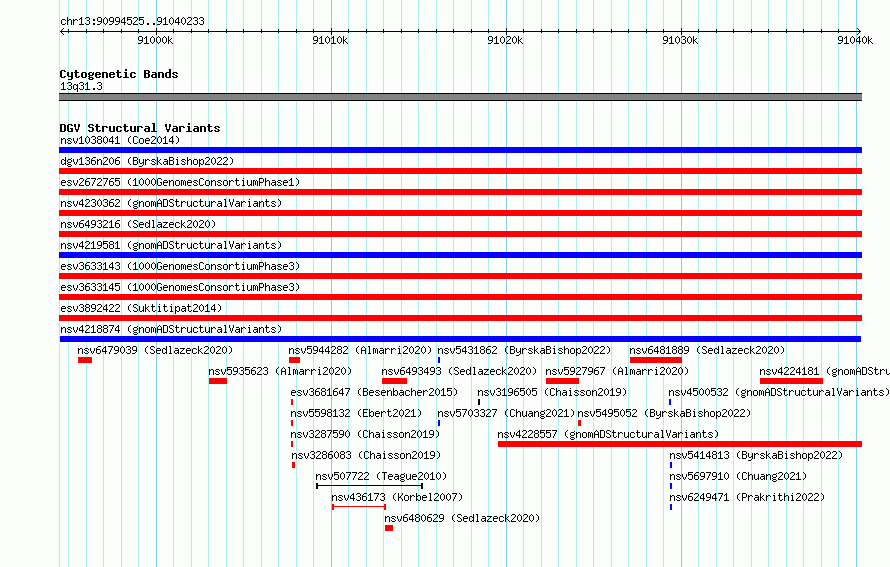The height and width of the screenshot is (567, 890).
Task: Select the blue bar under nsv1038041
Action: coord(460,150)
